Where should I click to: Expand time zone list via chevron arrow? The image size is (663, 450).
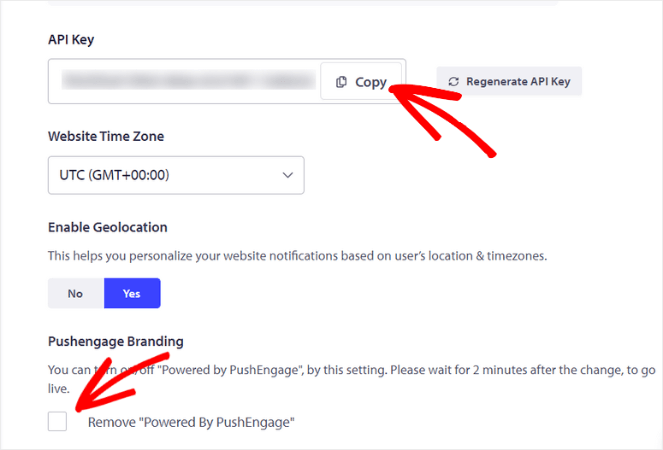[x=288, y=175]
